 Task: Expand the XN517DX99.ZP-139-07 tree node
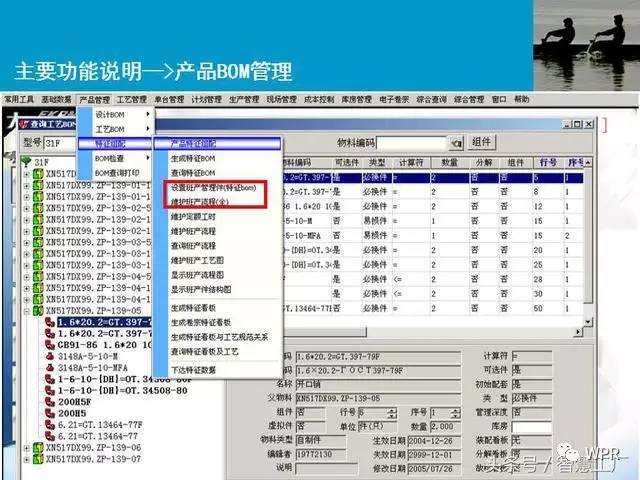[26, 459]
